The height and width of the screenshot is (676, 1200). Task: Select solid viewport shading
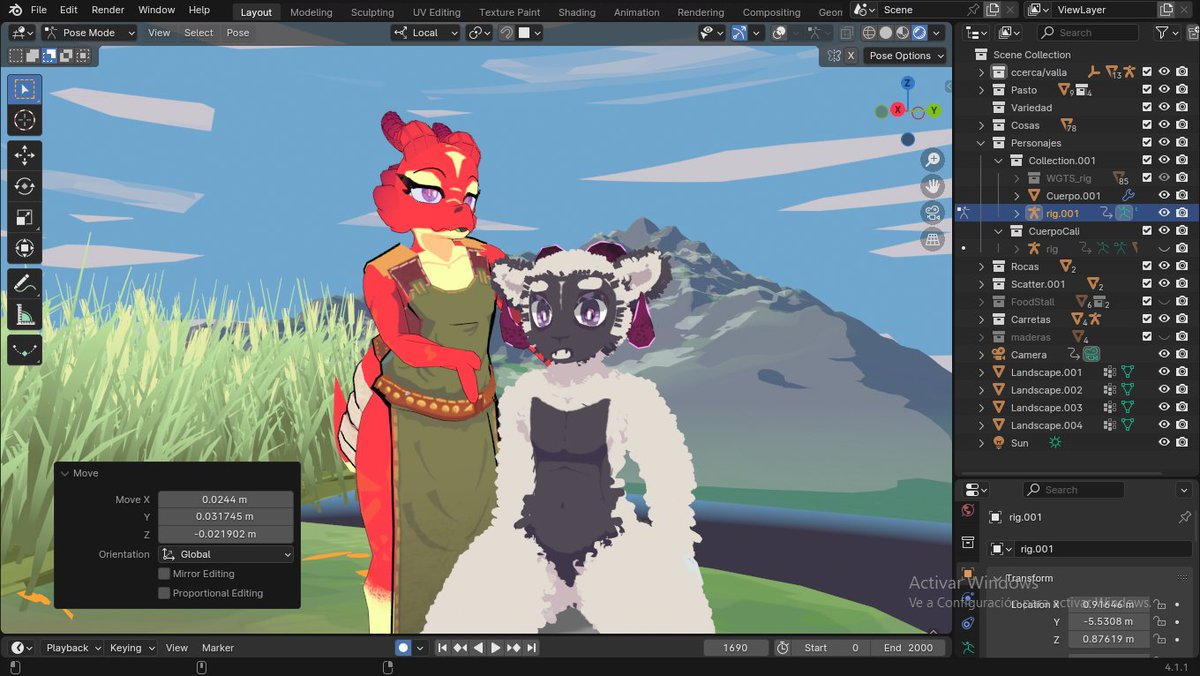(886, 33)
